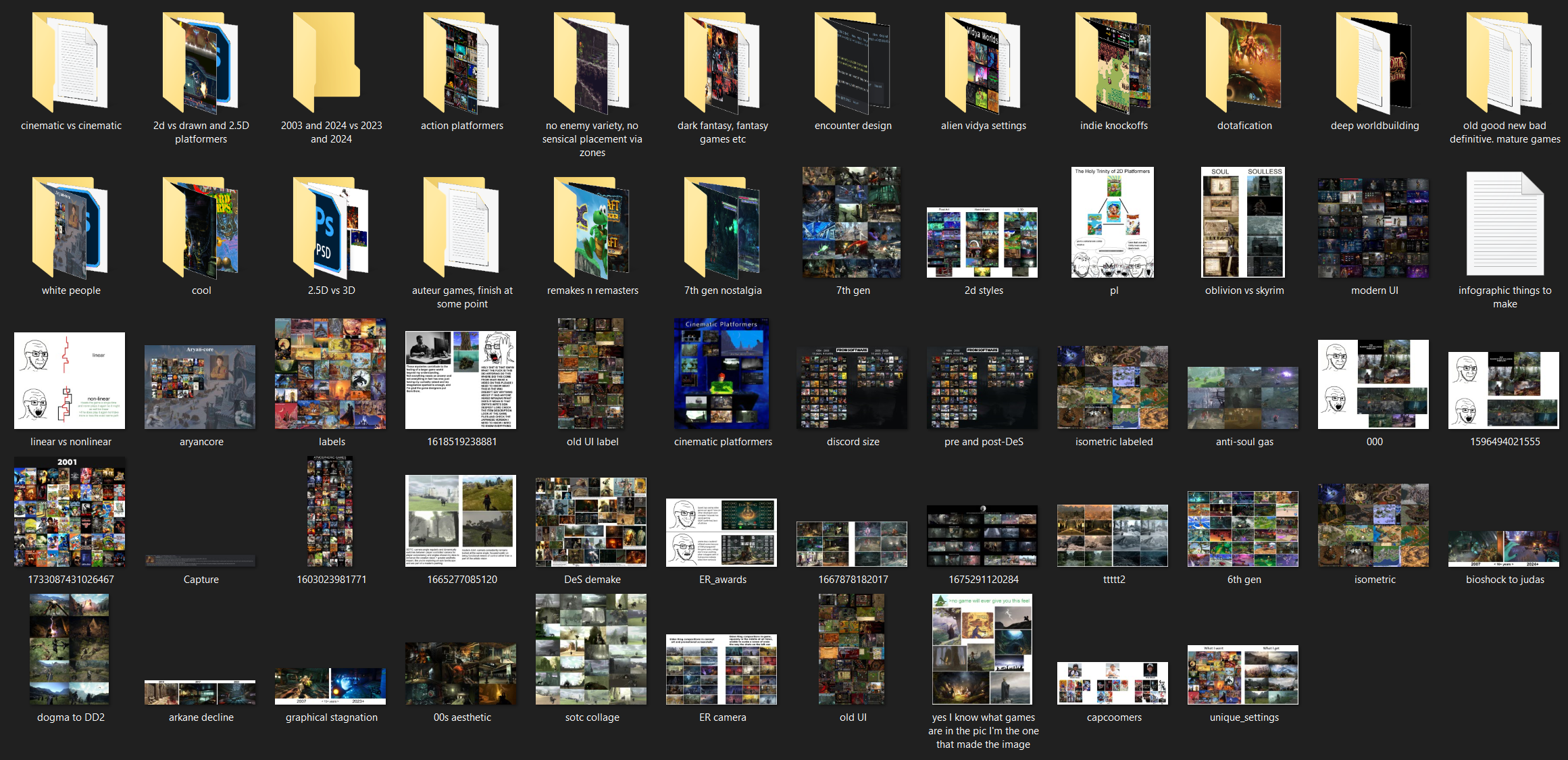Screen dimensions: 1568x760
Task: Open the 'cinematic vs cinematic' folder
Action: click(70, 62)
